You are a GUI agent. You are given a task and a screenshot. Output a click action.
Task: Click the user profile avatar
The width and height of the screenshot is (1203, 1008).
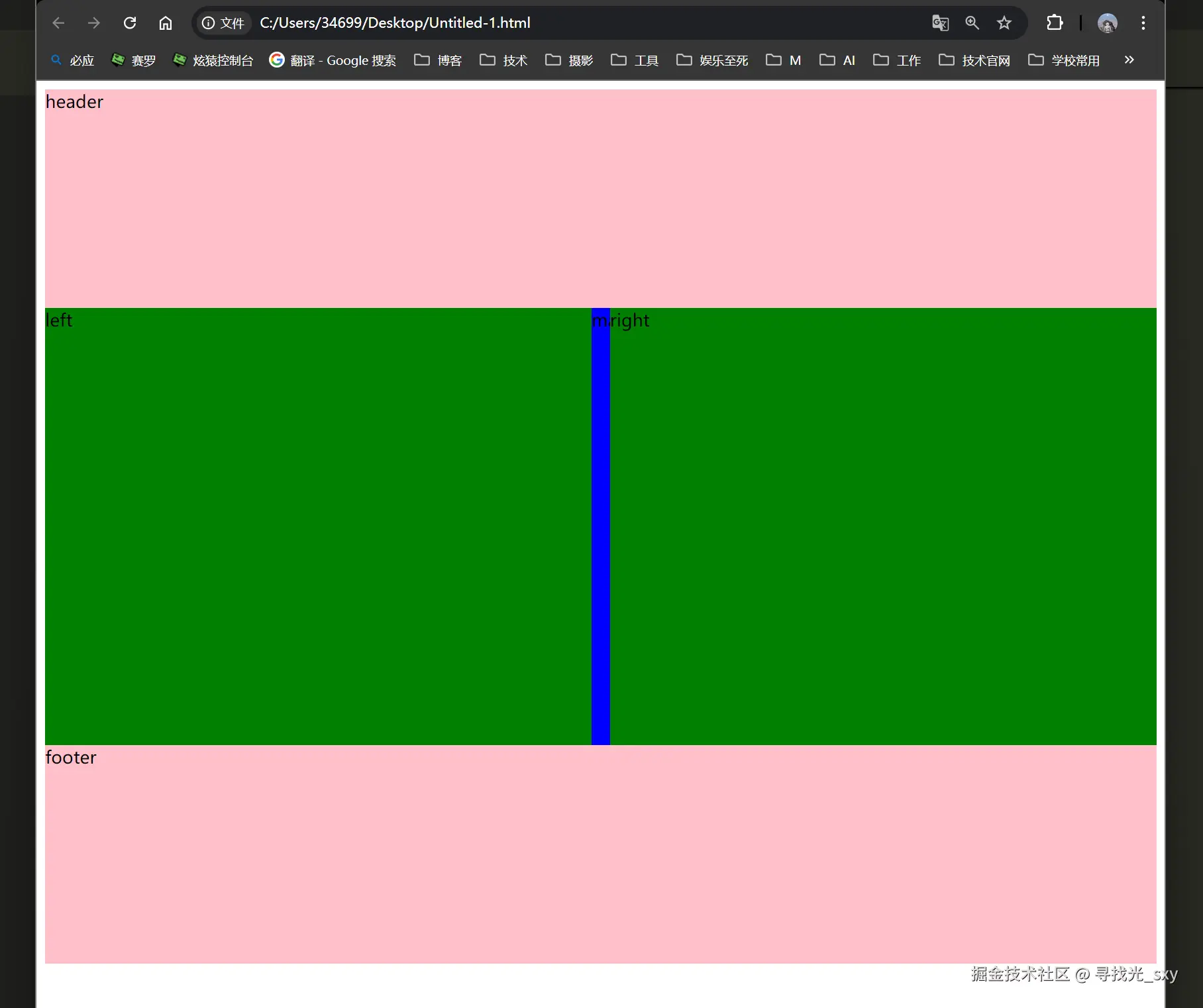(1107, 23)
